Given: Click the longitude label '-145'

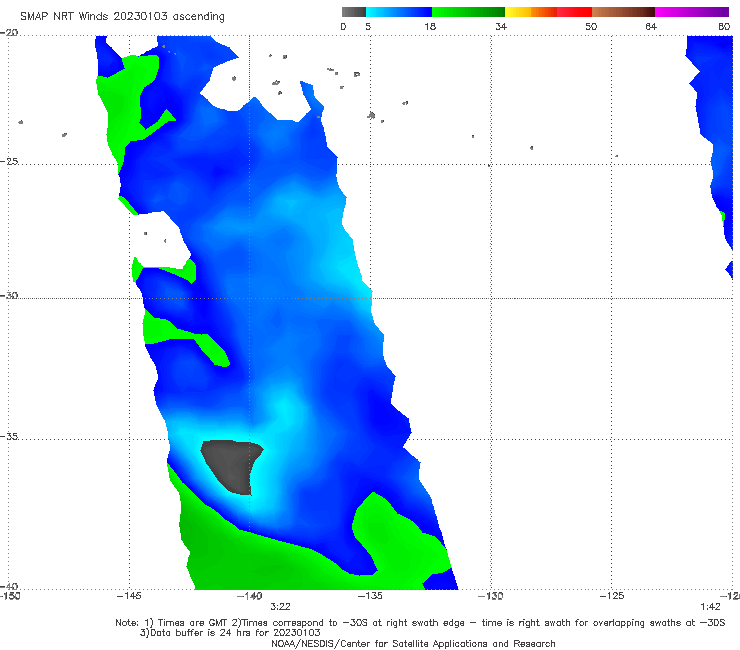Looking at the screenshot, I should click(129, 596).
